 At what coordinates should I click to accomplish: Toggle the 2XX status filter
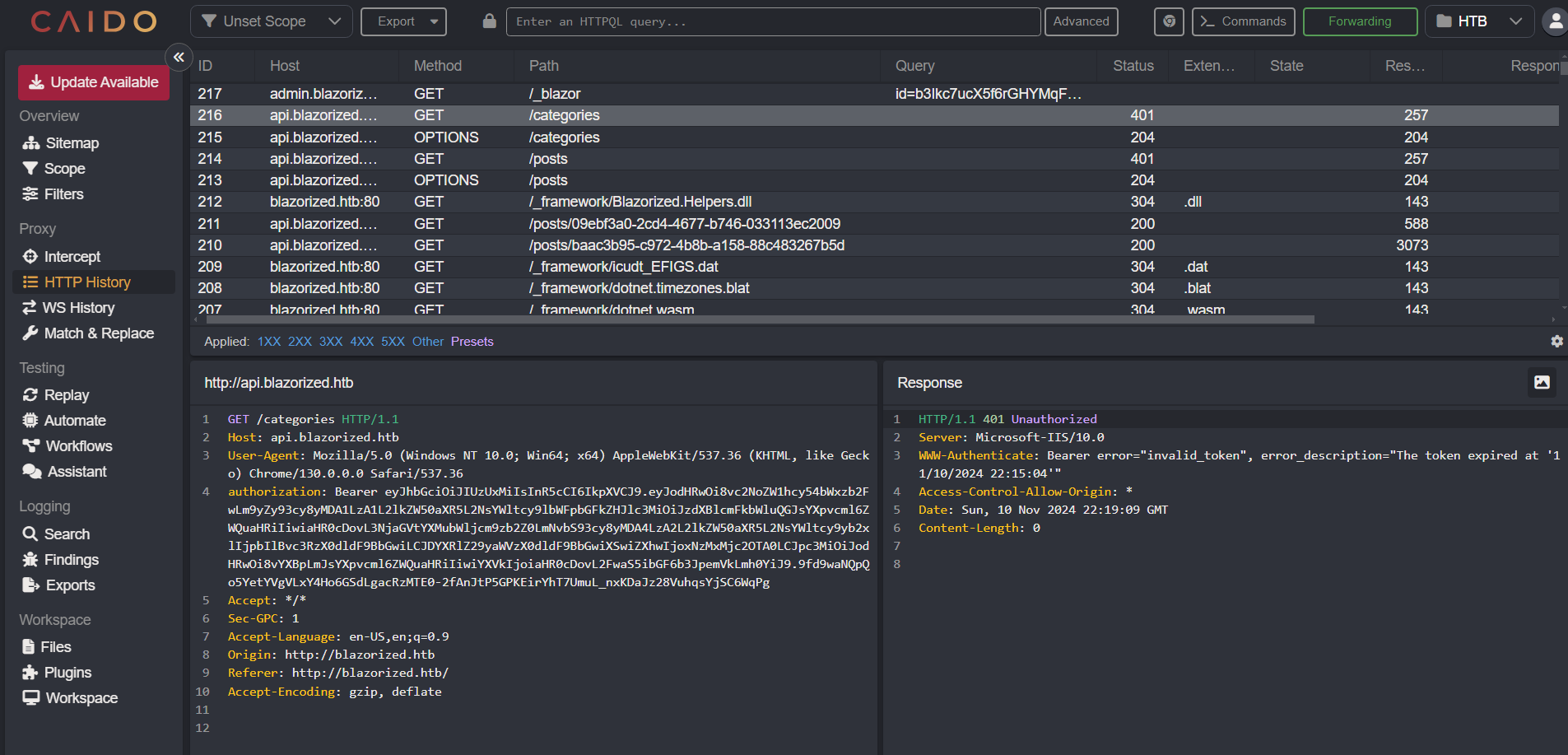(300, 341)
